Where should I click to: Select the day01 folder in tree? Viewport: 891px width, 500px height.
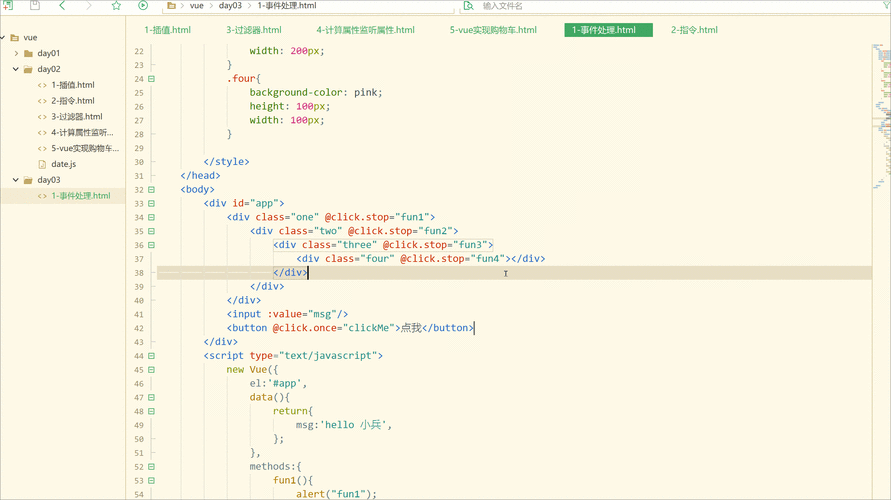pos(48,53)
